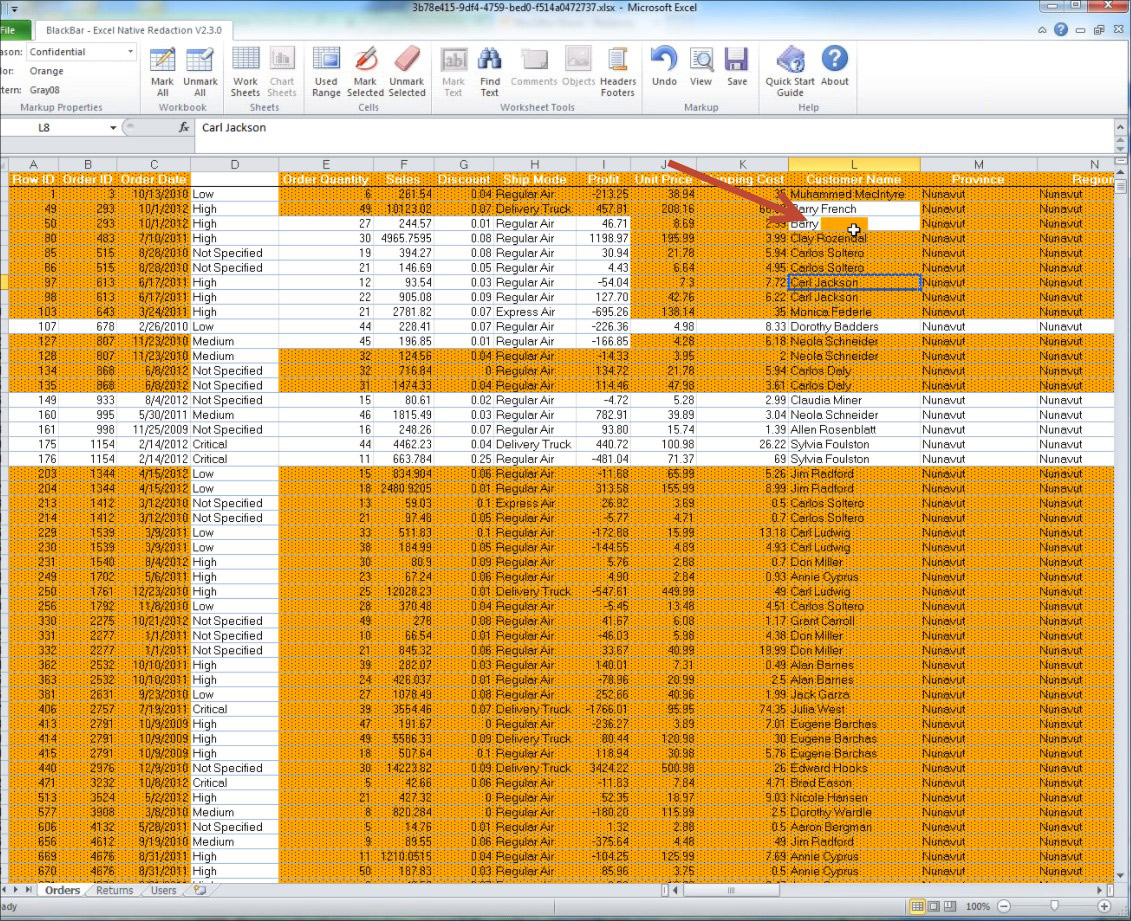Switch to the Users sheet tab
Image resolution: width=1131 pixels, height=921 pixels.
[163, 890]
